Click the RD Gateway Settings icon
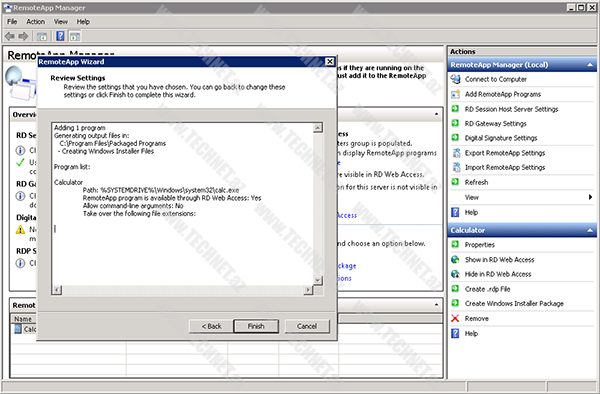 (x=455, y=123)
